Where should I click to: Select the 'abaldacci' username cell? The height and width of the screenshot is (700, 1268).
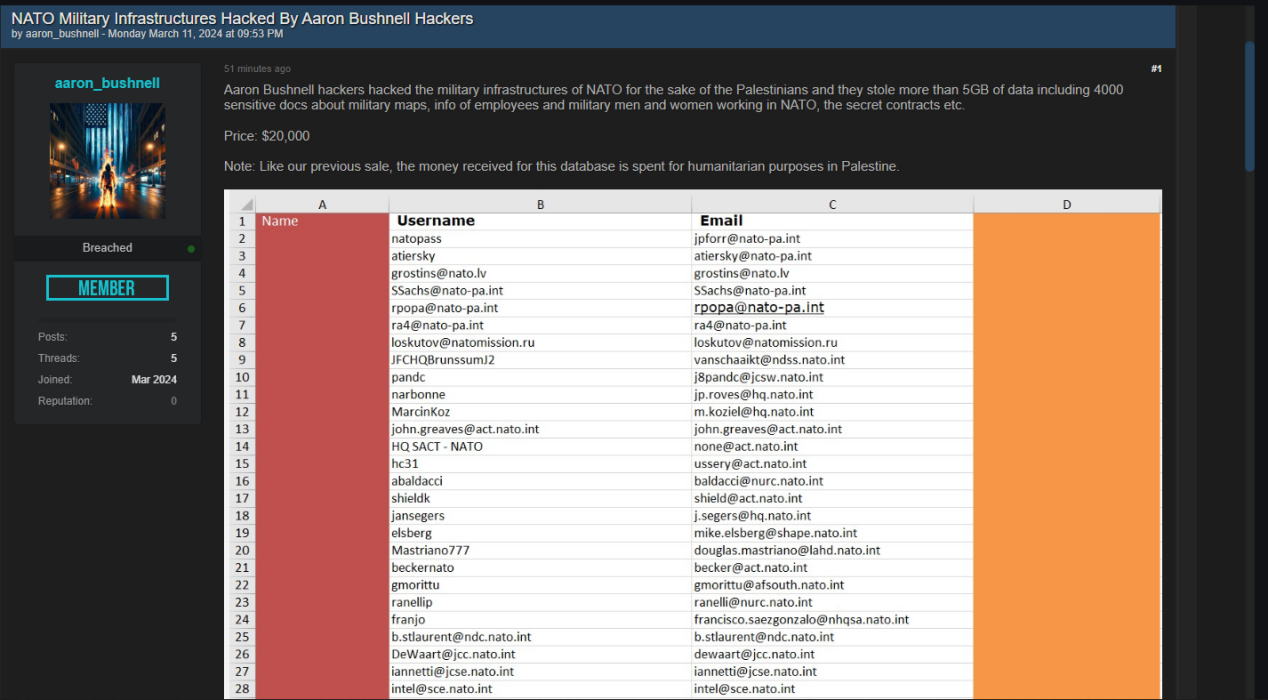tap(540, 481)
